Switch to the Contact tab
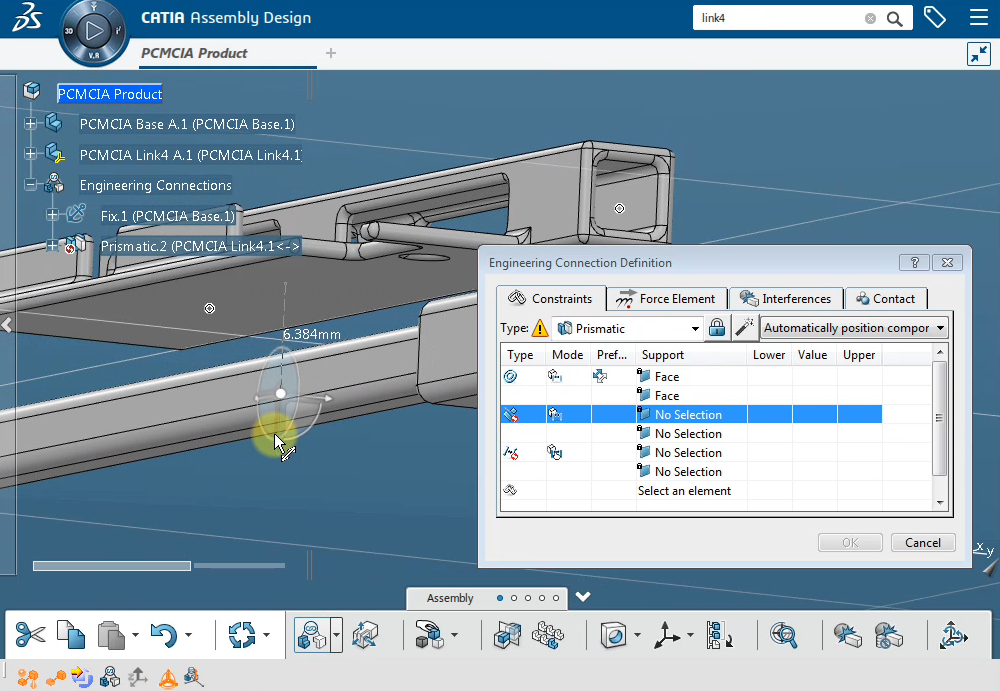Screen dimensions: 1000x691 click(886, 299)
